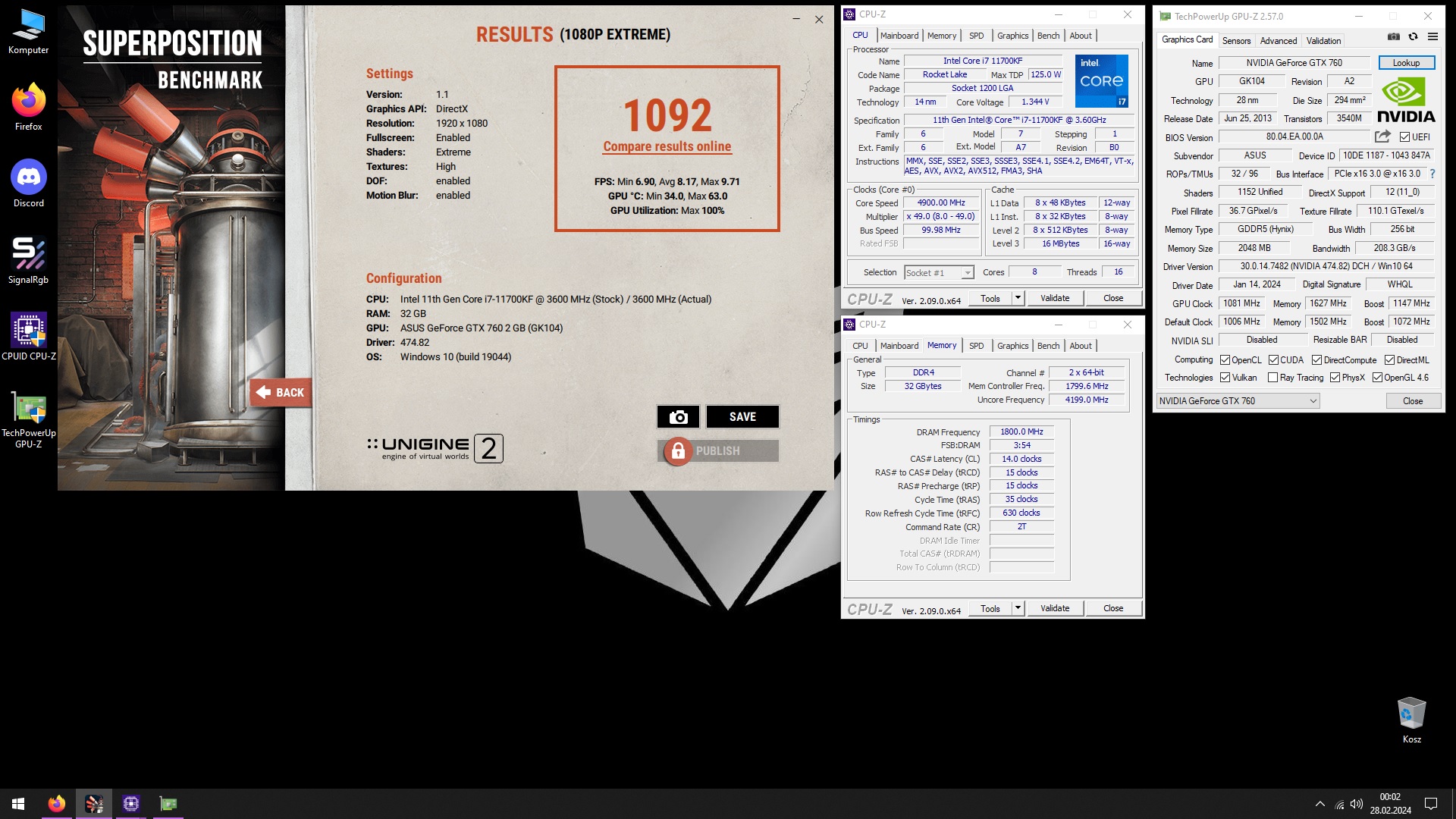Open the Kosz recycle bin icon
This screenshot has width=1456, height=819.
coord(1411,720)
